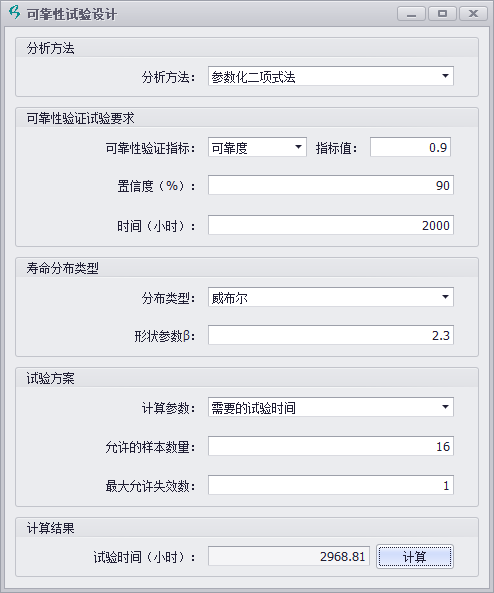Screen dimensions: 494x593
Task: Click the 威布尔 combo box text
Action: coord(229,298)
